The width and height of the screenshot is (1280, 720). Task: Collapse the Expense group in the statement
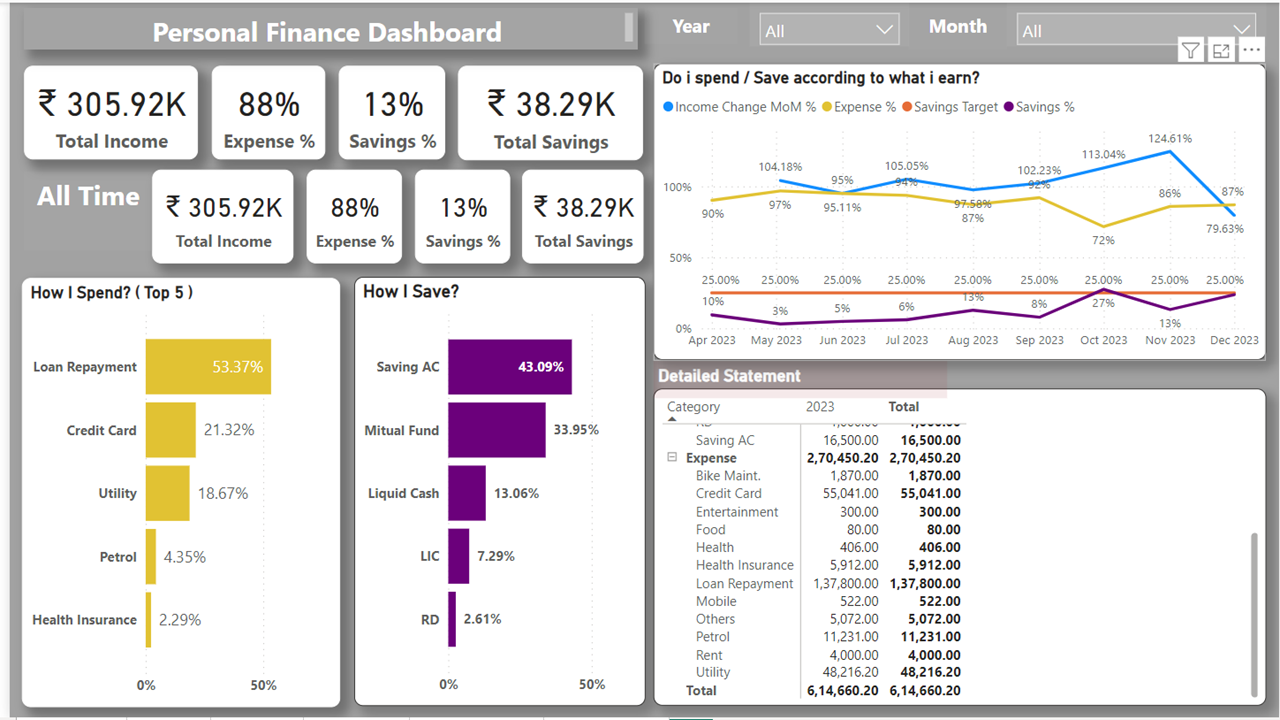[672, 458]
